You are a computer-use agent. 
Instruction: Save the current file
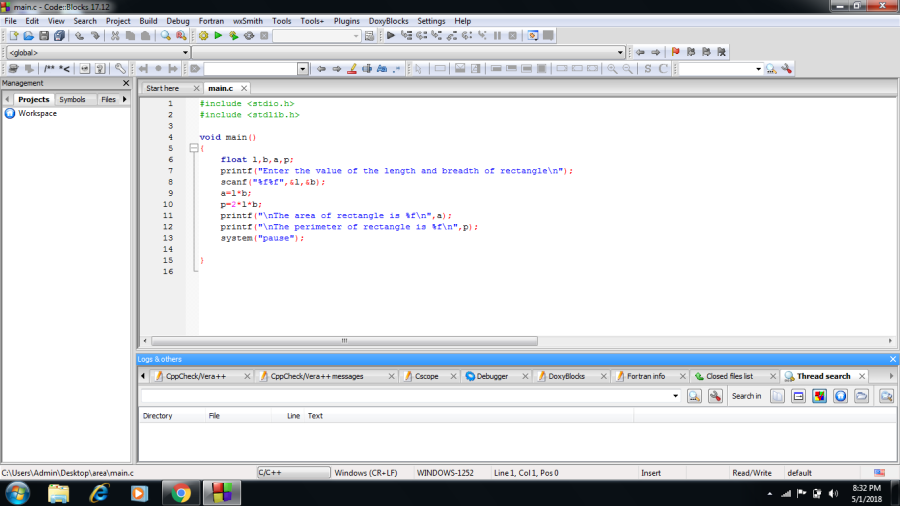coord(44,36)
